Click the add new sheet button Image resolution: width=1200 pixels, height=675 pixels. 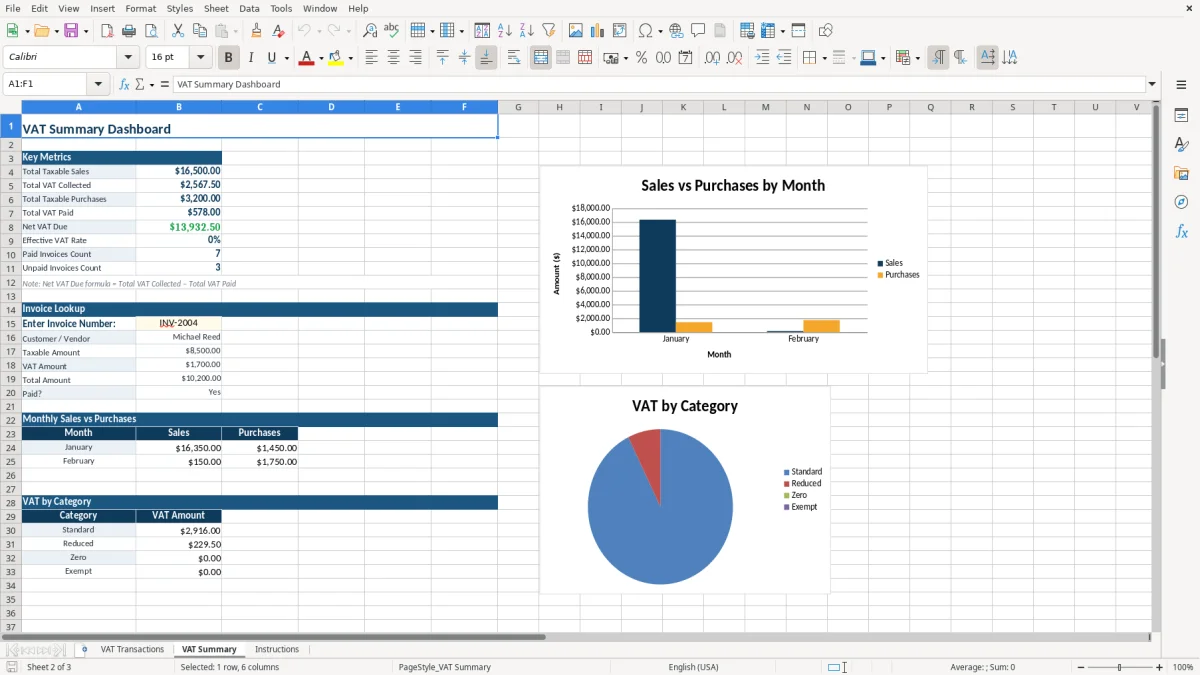(84, 649)
